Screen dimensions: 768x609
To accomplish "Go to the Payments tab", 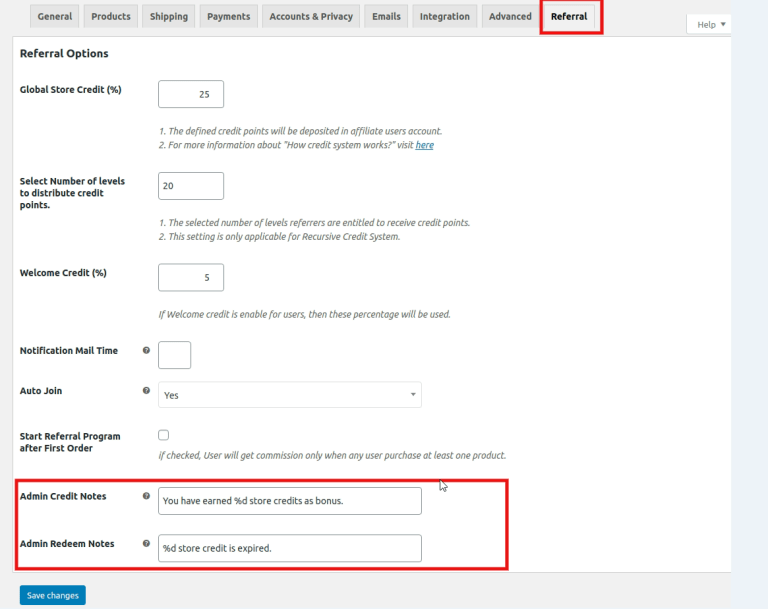I will (x=228, y=17).
